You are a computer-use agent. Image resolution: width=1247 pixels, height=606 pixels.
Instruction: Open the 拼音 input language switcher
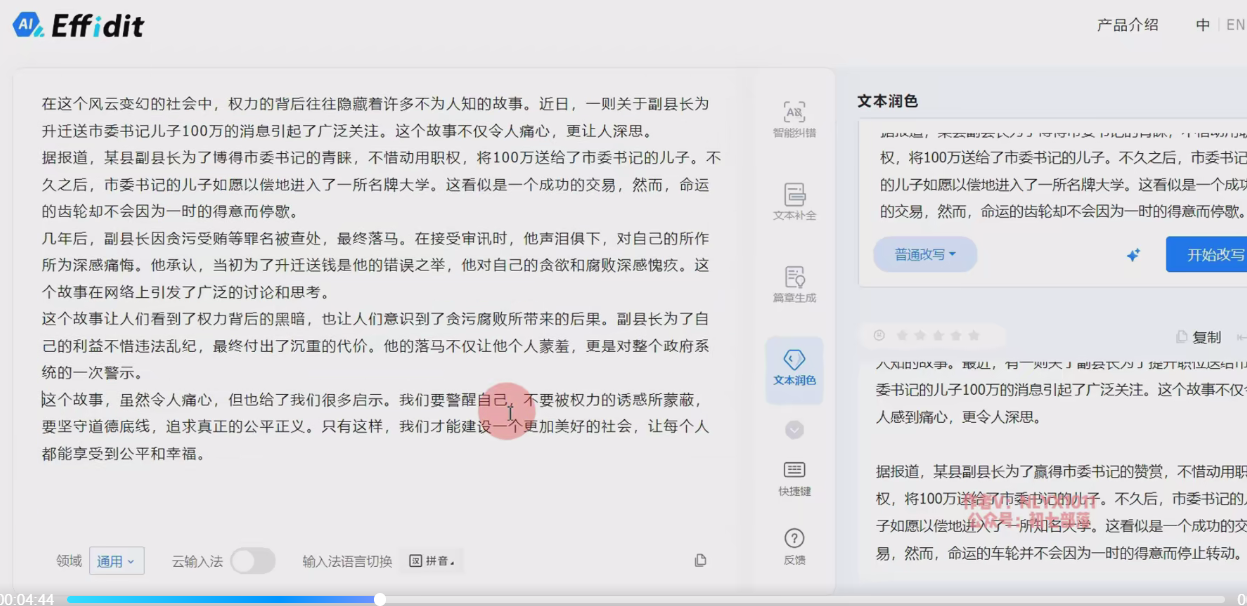[431, 561]
